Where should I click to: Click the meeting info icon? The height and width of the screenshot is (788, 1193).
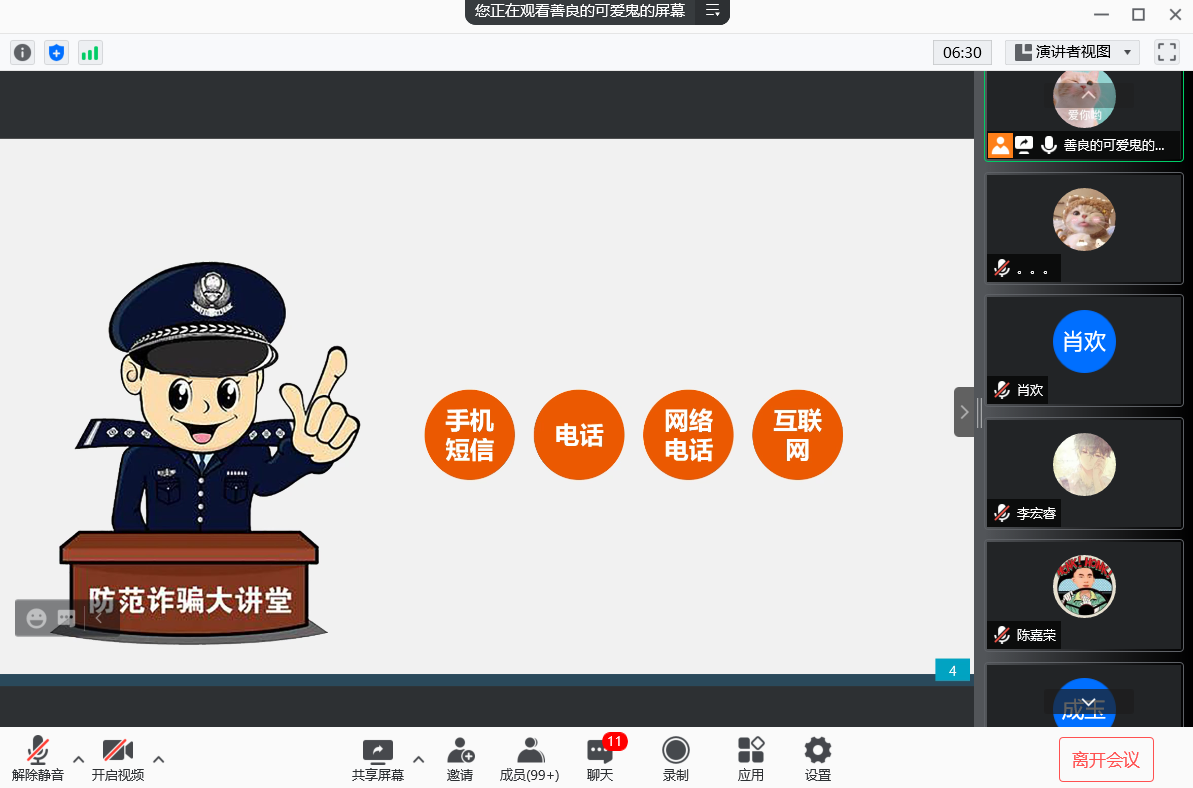coord(22,53)
